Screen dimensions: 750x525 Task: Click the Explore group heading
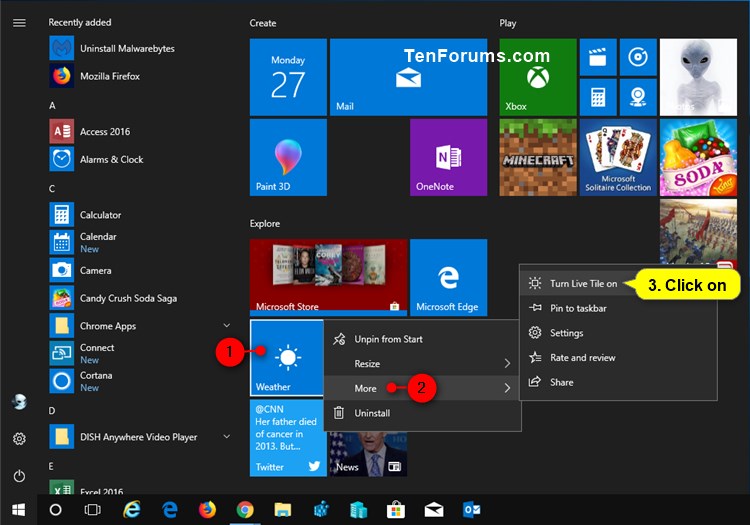[265, 224]
